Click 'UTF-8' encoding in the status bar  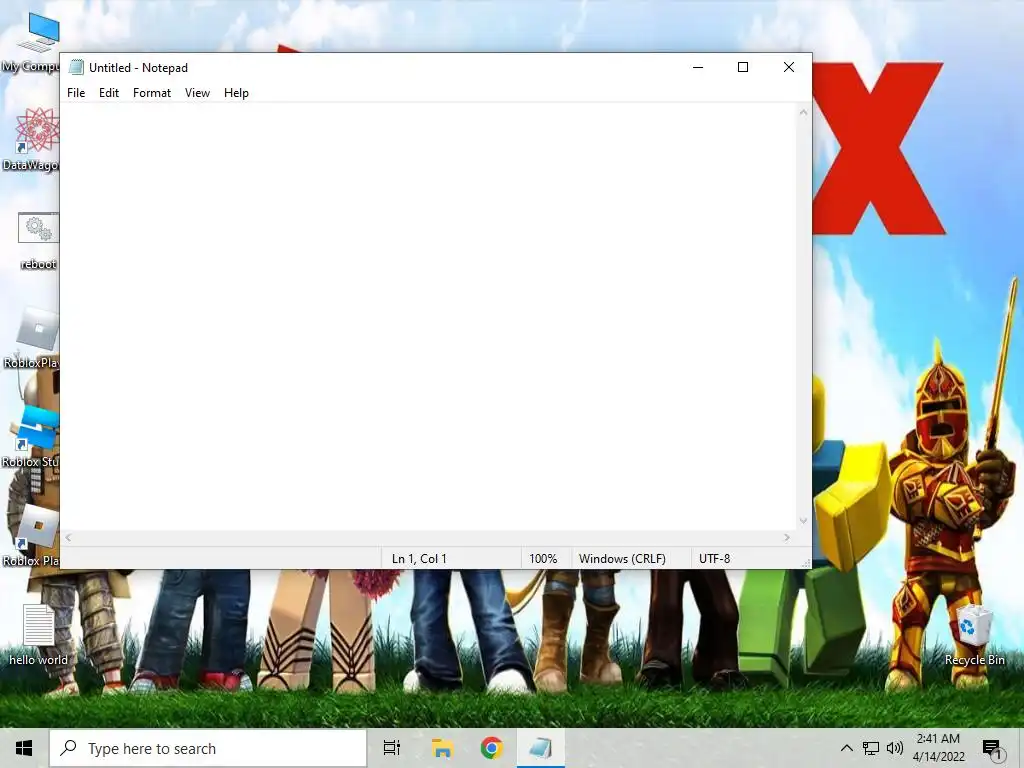[x=714, y=559]
